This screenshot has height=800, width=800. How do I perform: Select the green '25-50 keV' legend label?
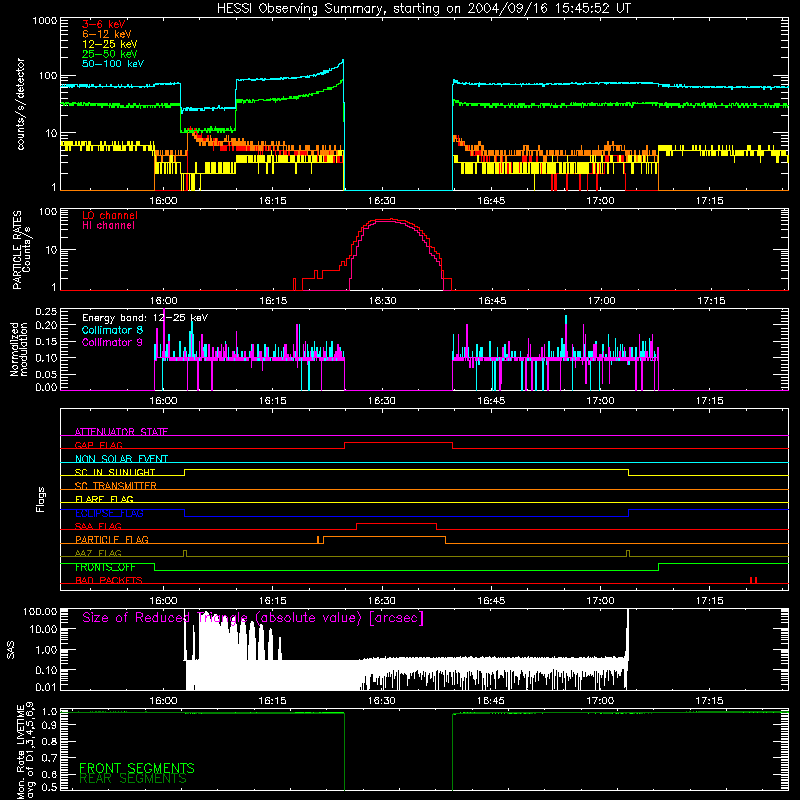tap(109, 54)
